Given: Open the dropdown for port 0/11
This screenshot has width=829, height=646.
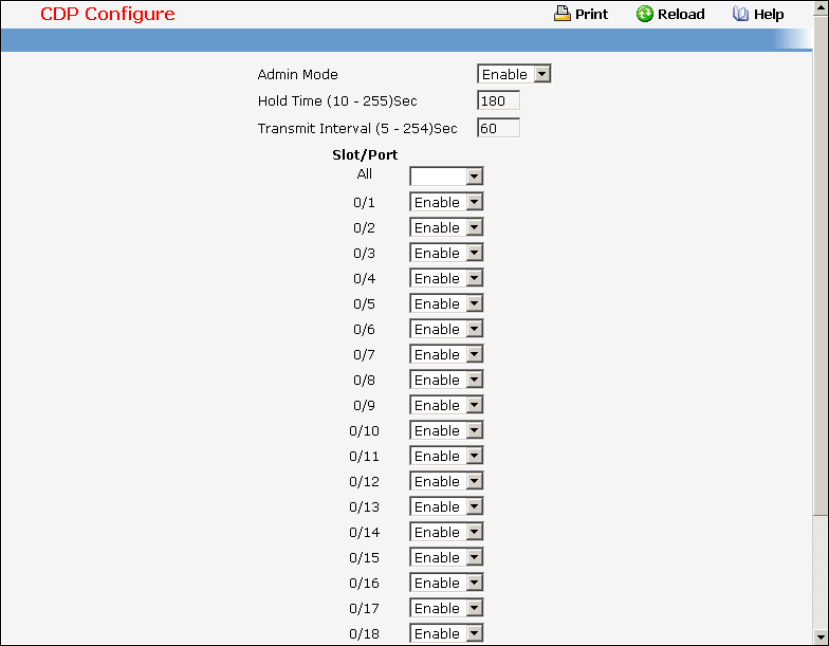Looking at the screenshot, I should tap(446, 456).
